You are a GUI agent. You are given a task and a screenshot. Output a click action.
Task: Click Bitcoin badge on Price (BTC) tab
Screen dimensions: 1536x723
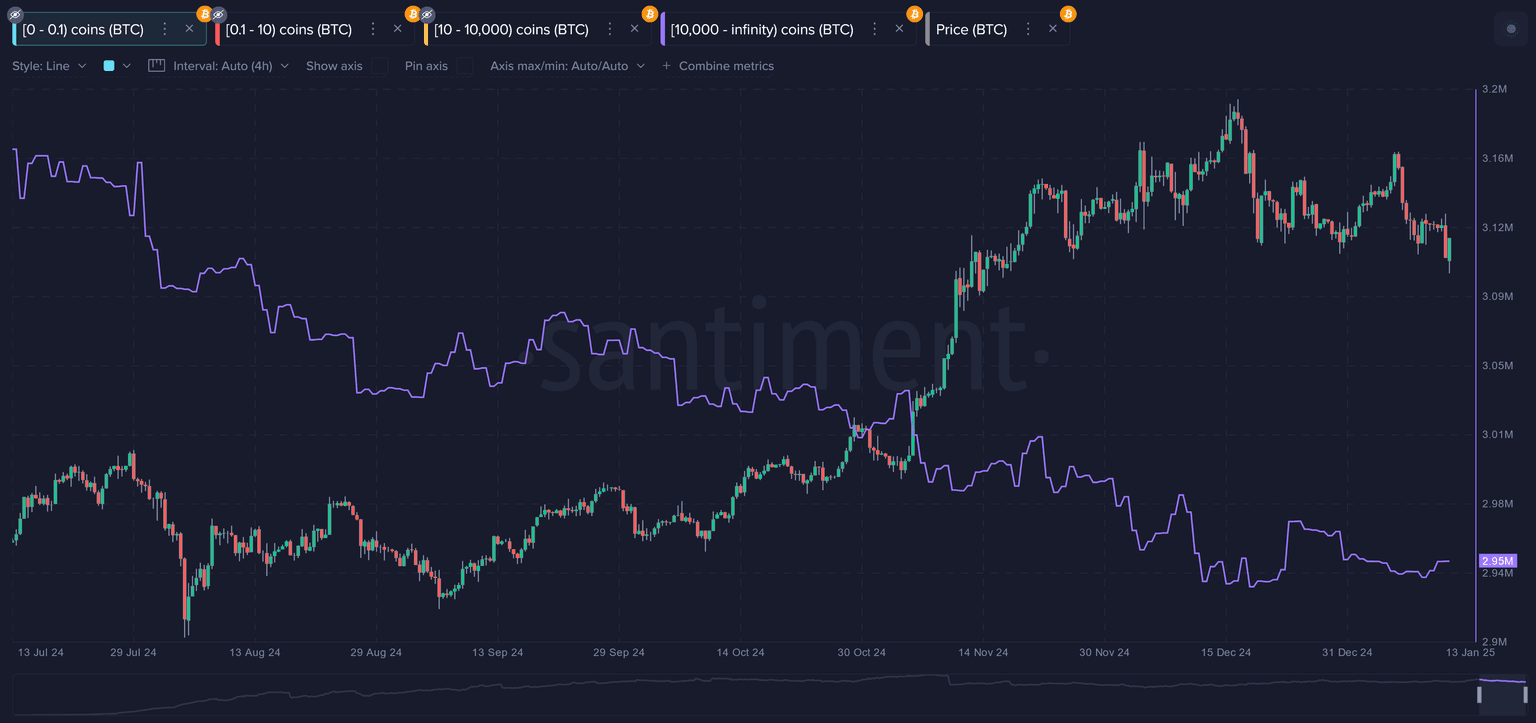point(1068,14)
